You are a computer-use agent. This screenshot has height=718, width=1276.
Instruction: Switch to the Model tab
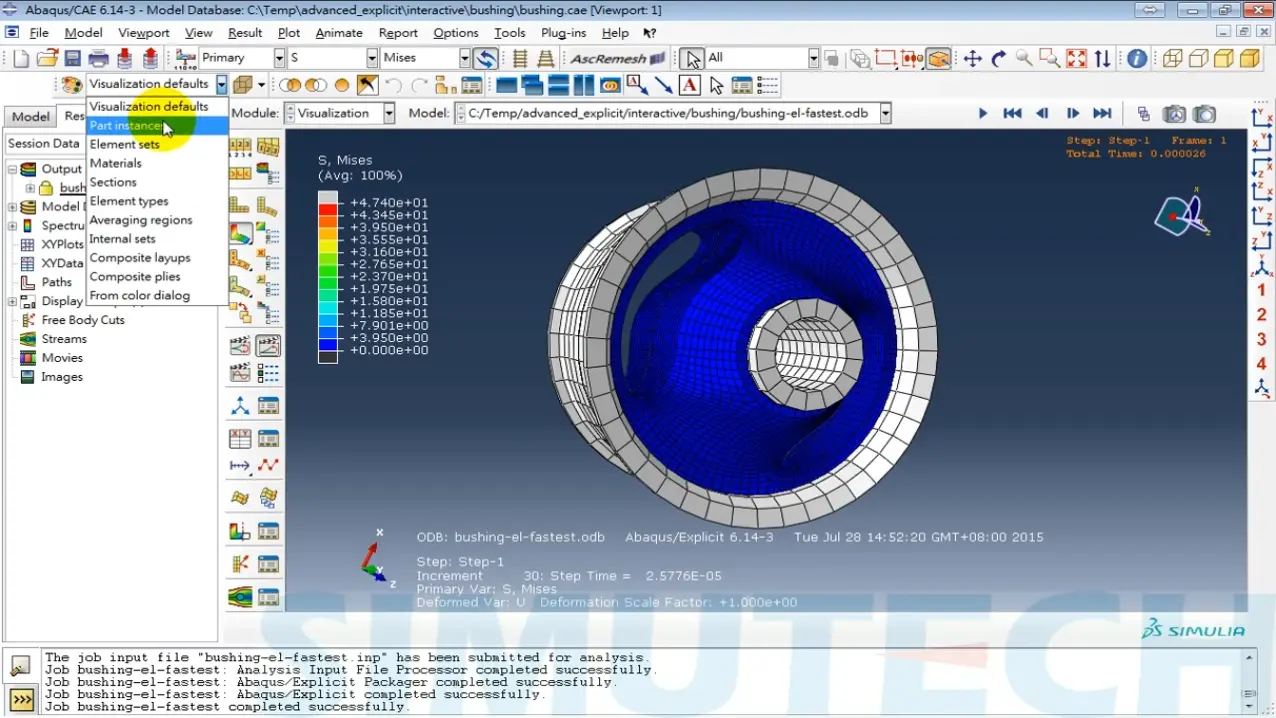pos(30,116)
